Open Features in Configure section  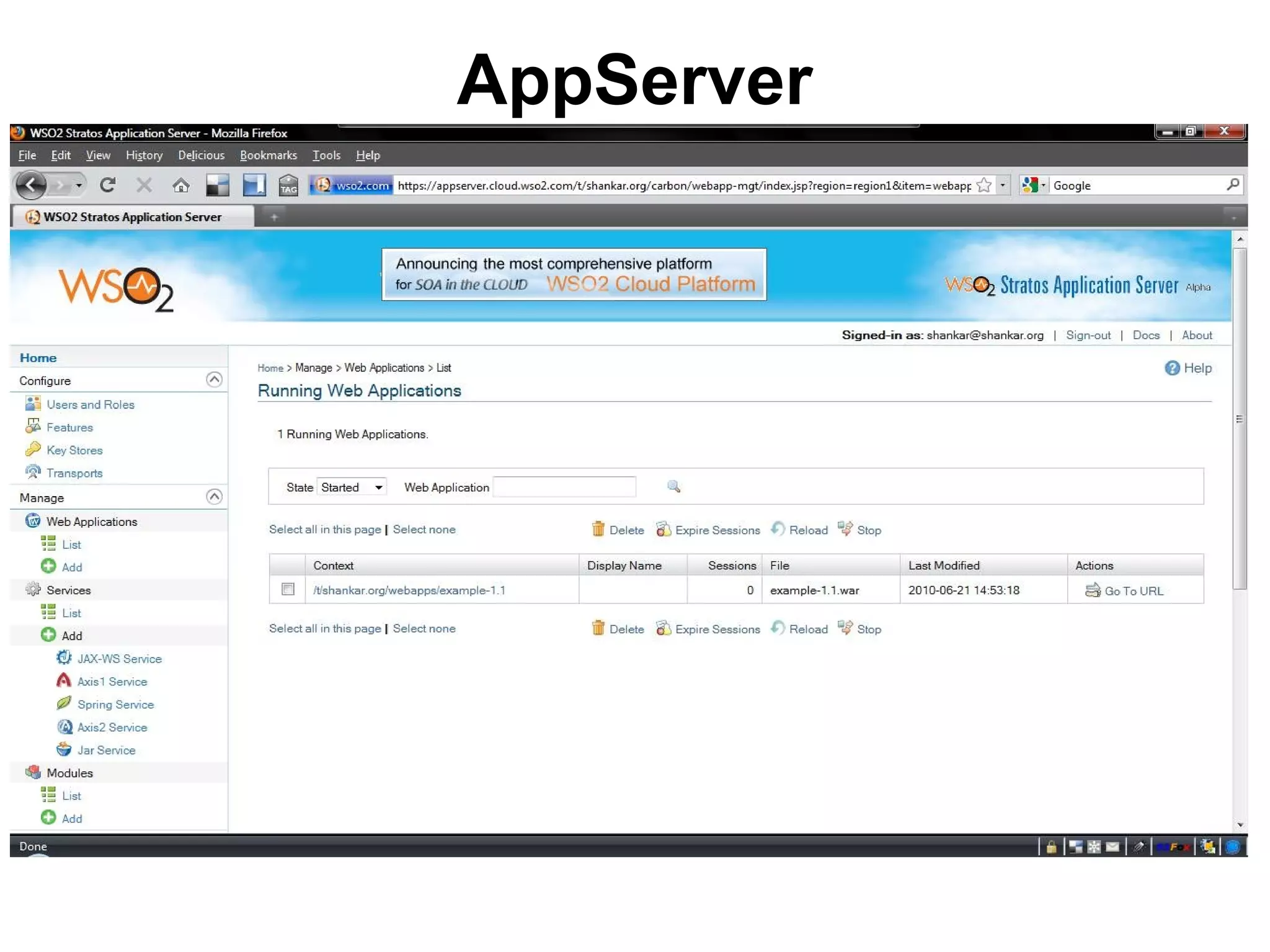click(69, 427)
